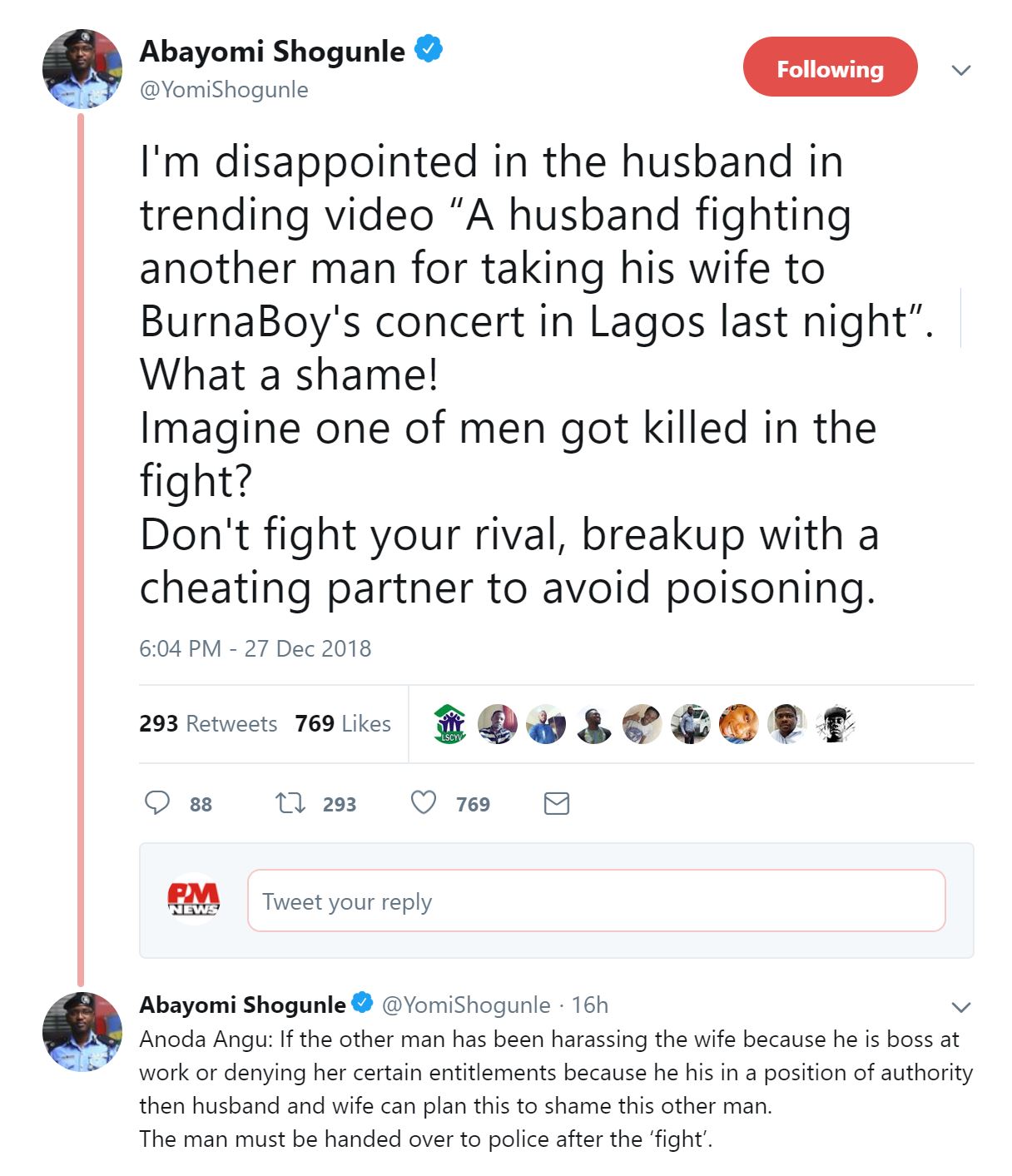The height and width of the screenshot is (1176, 1012).
Task: Toggle the red Following button
Action: [x=830, y=67]
